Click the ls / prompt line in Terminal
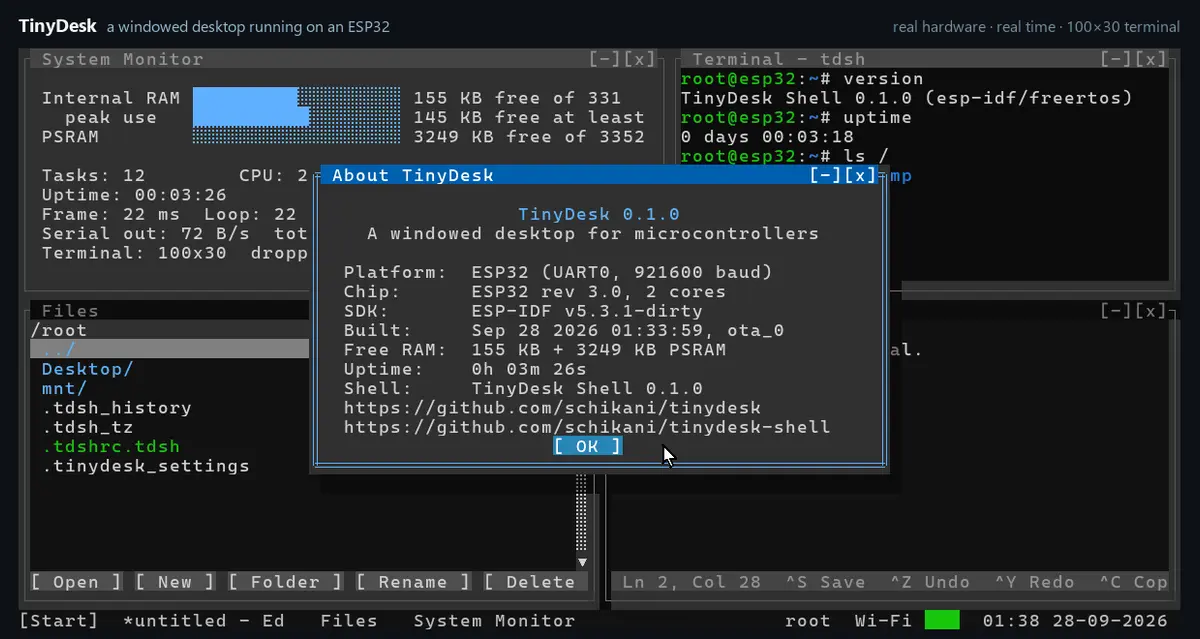This screenshot has width=1200, height=639. (785, 156)
